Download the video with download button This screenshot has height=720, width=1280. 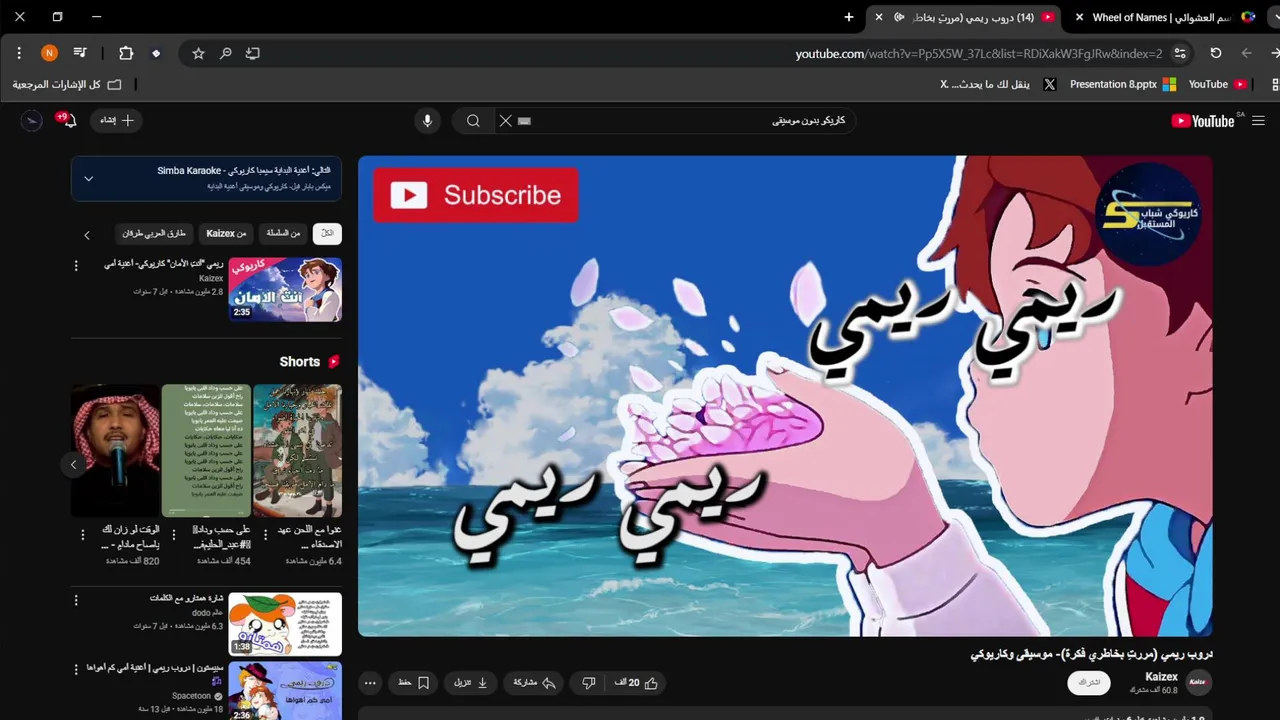(x=471, y=683)
